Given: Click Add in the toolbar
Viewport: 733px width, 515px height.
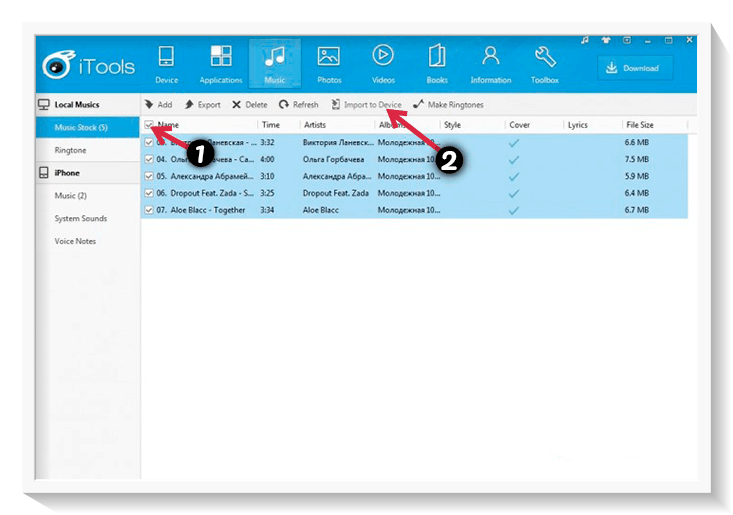Looking at the screenshot, I should coord(158,105).
